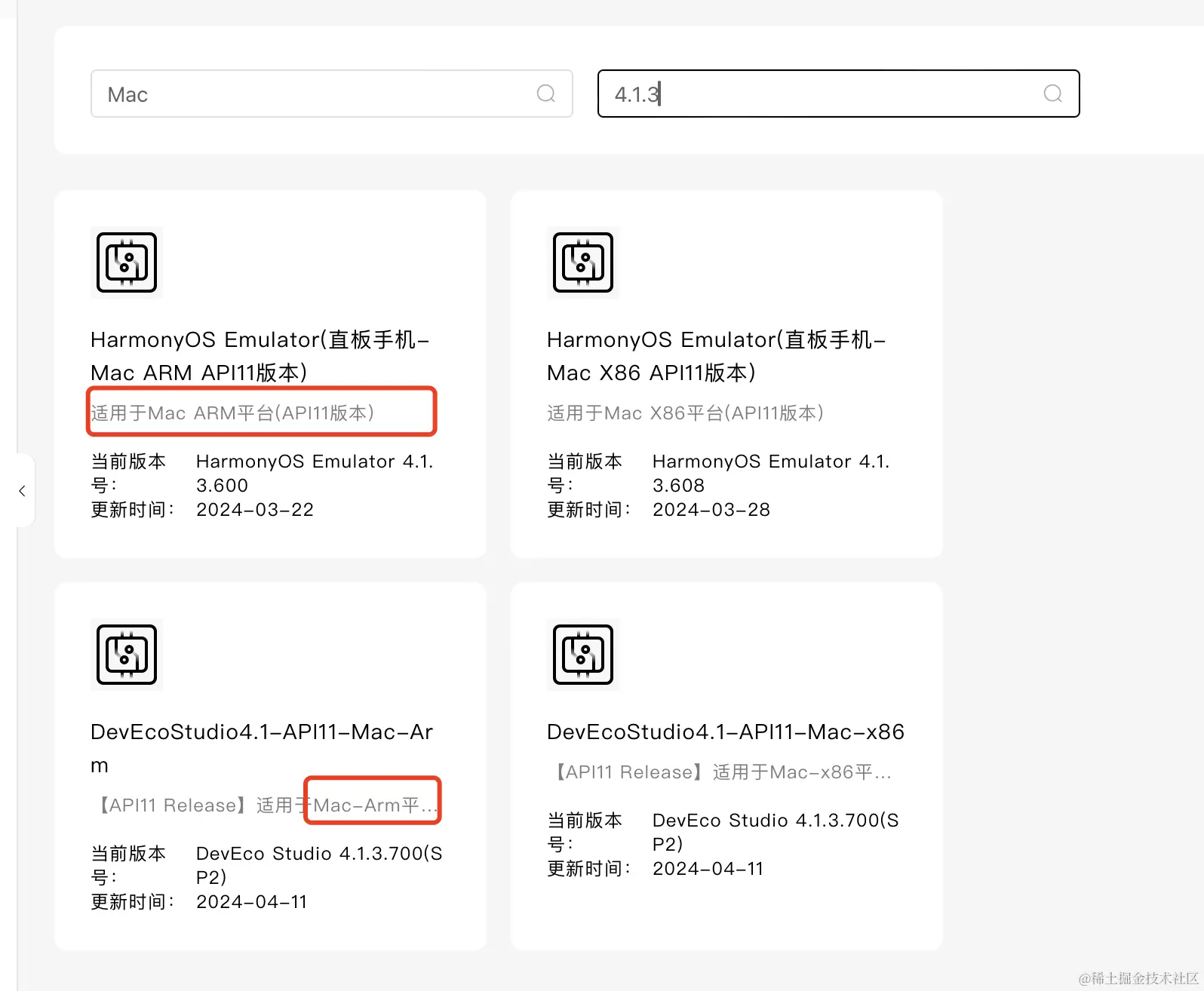Click the search icon in Mac field
The width and height of the screenshot is (1204, 991).
pyautogui.click(x=546, y=94)
